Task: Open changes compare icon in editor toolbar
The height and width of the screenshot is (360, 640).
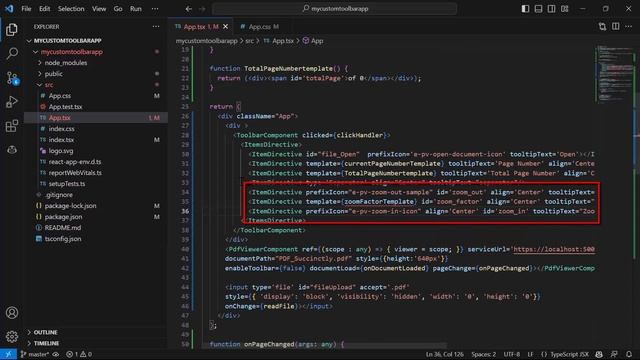Action: [602, 27]
